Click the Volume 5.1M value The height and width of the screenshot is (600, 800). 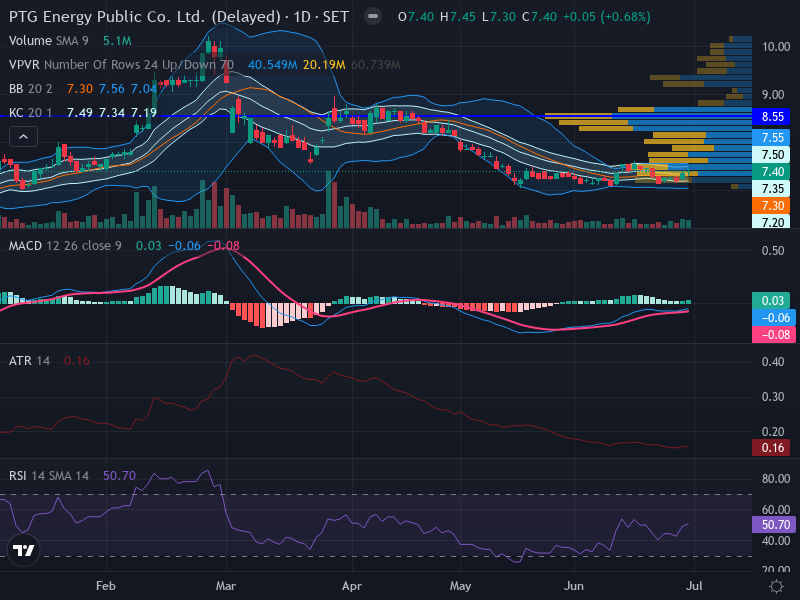(117, 41)
